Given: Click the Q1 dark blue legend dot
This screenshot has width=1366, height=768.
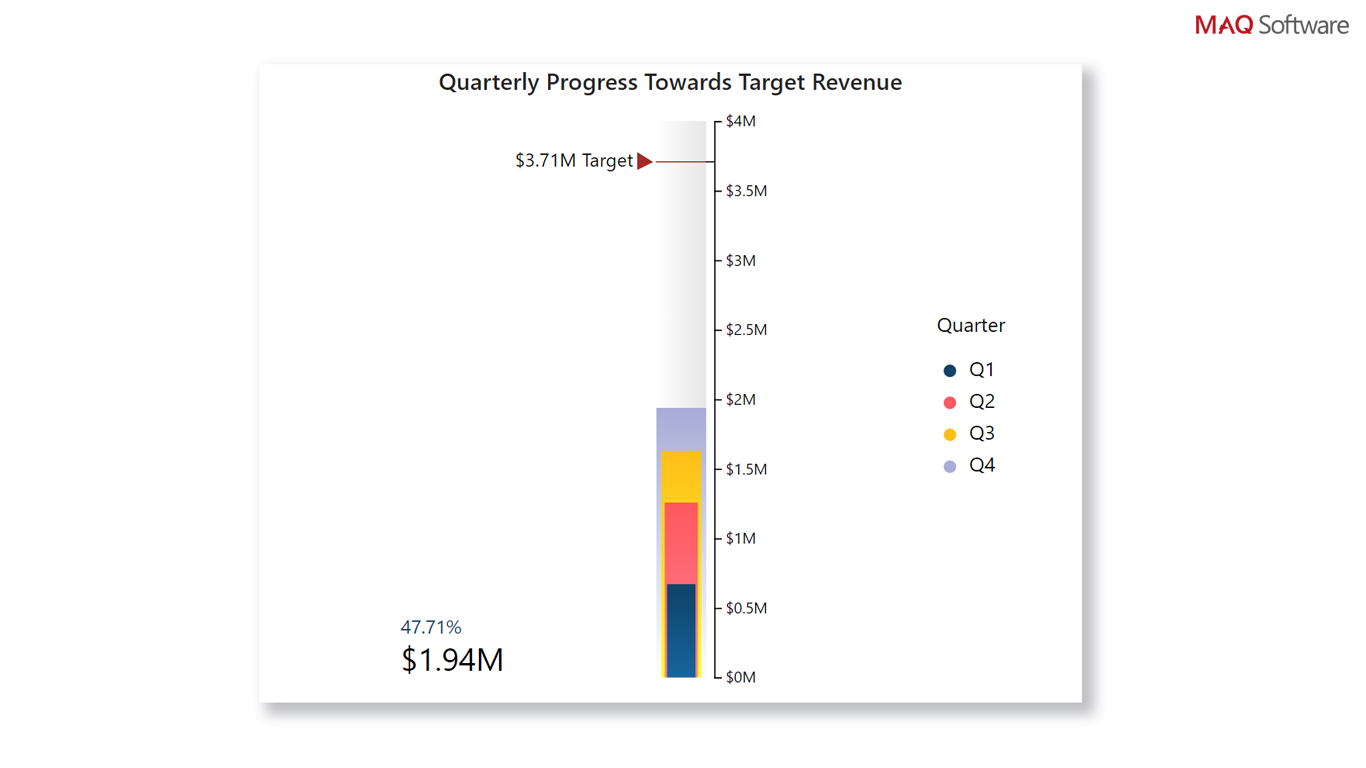Looking at the screenshot, I should 950,370.
